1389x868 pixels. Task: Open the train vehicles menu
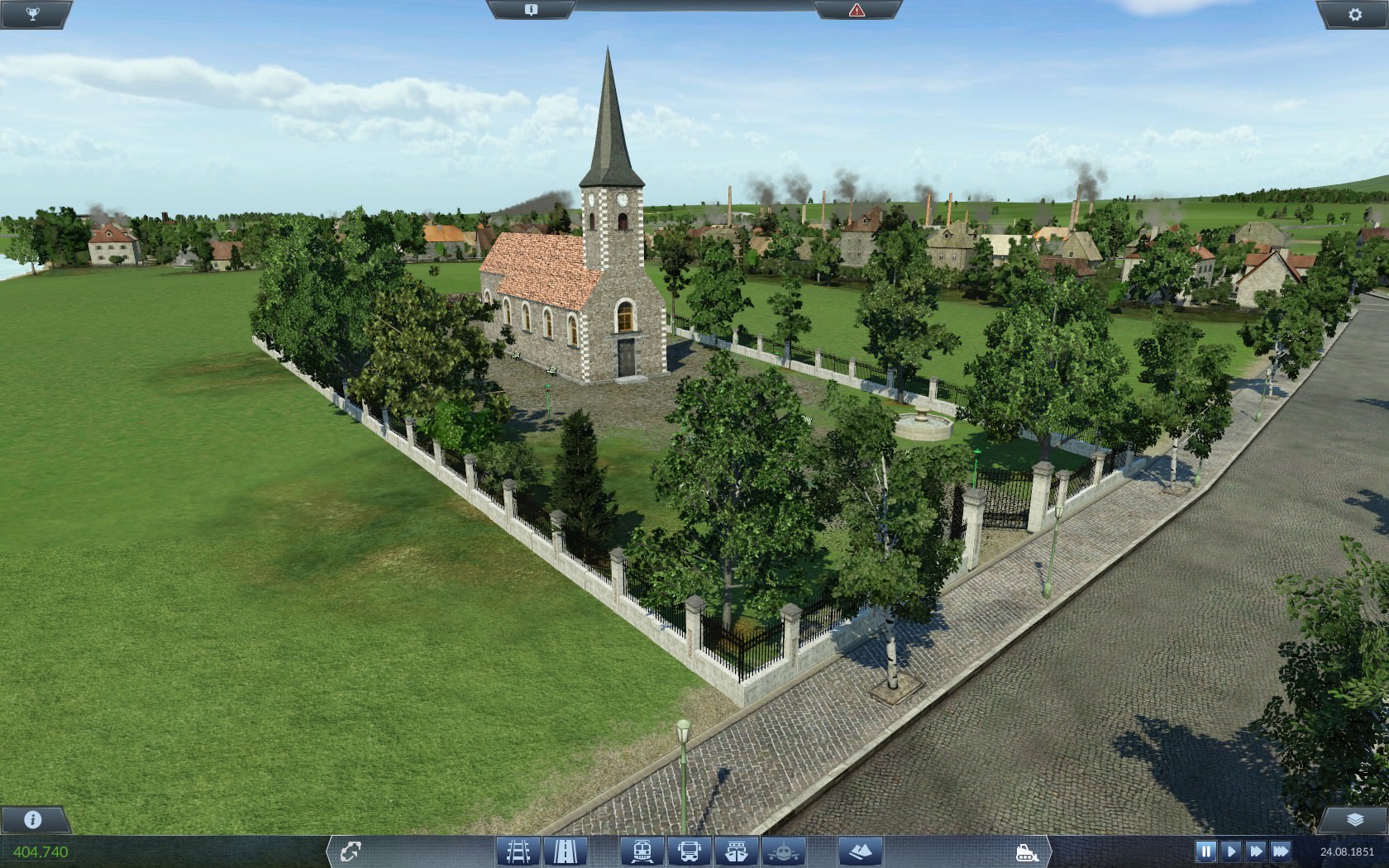pyautogui.click(x=642, y=851)
